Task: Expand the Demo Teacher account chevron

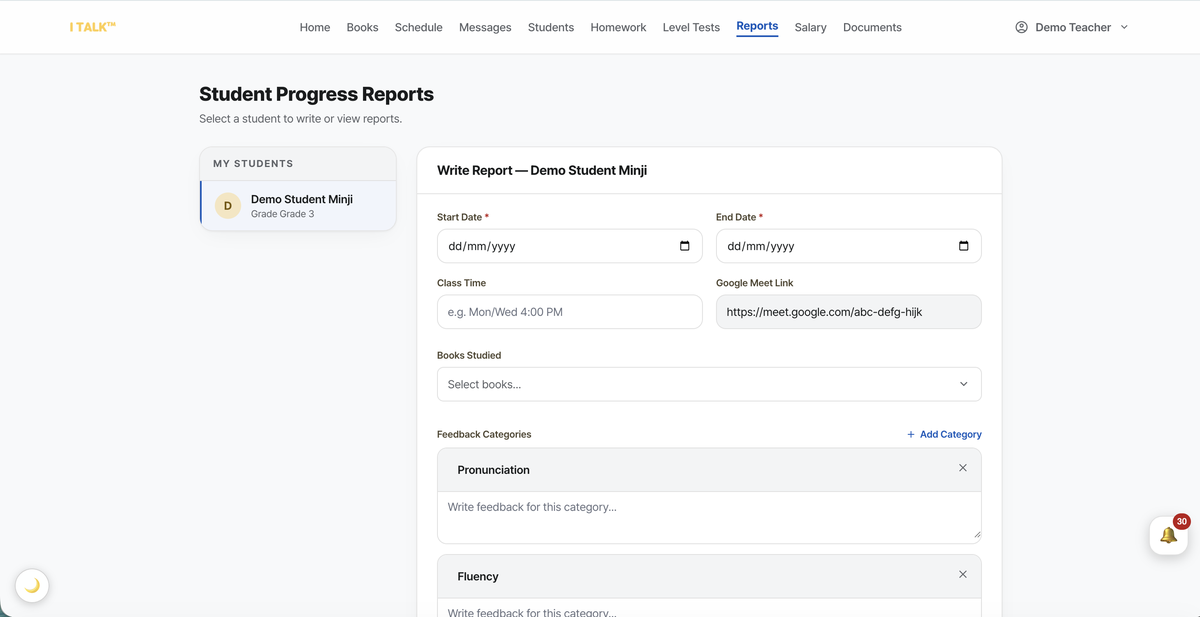Action: tap(1124, 27)
